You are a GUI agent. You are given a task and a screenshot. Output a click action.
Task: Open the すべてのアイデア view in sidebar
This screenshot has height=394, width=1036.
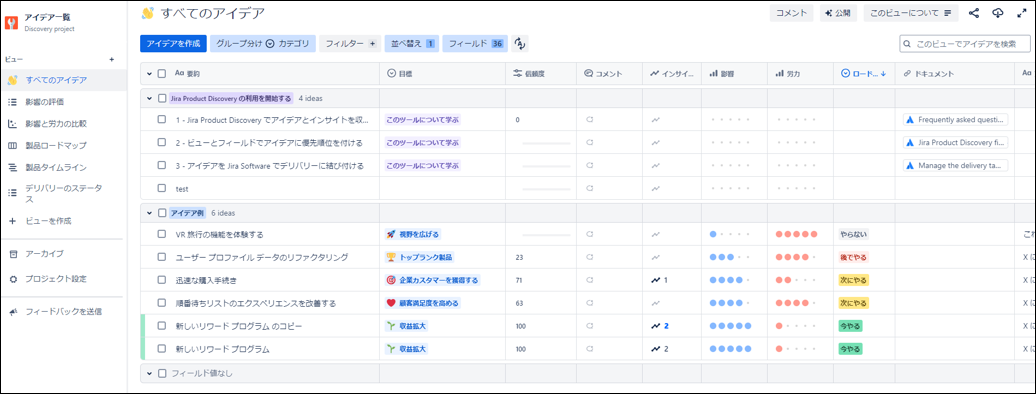click(x=63, y=80)
